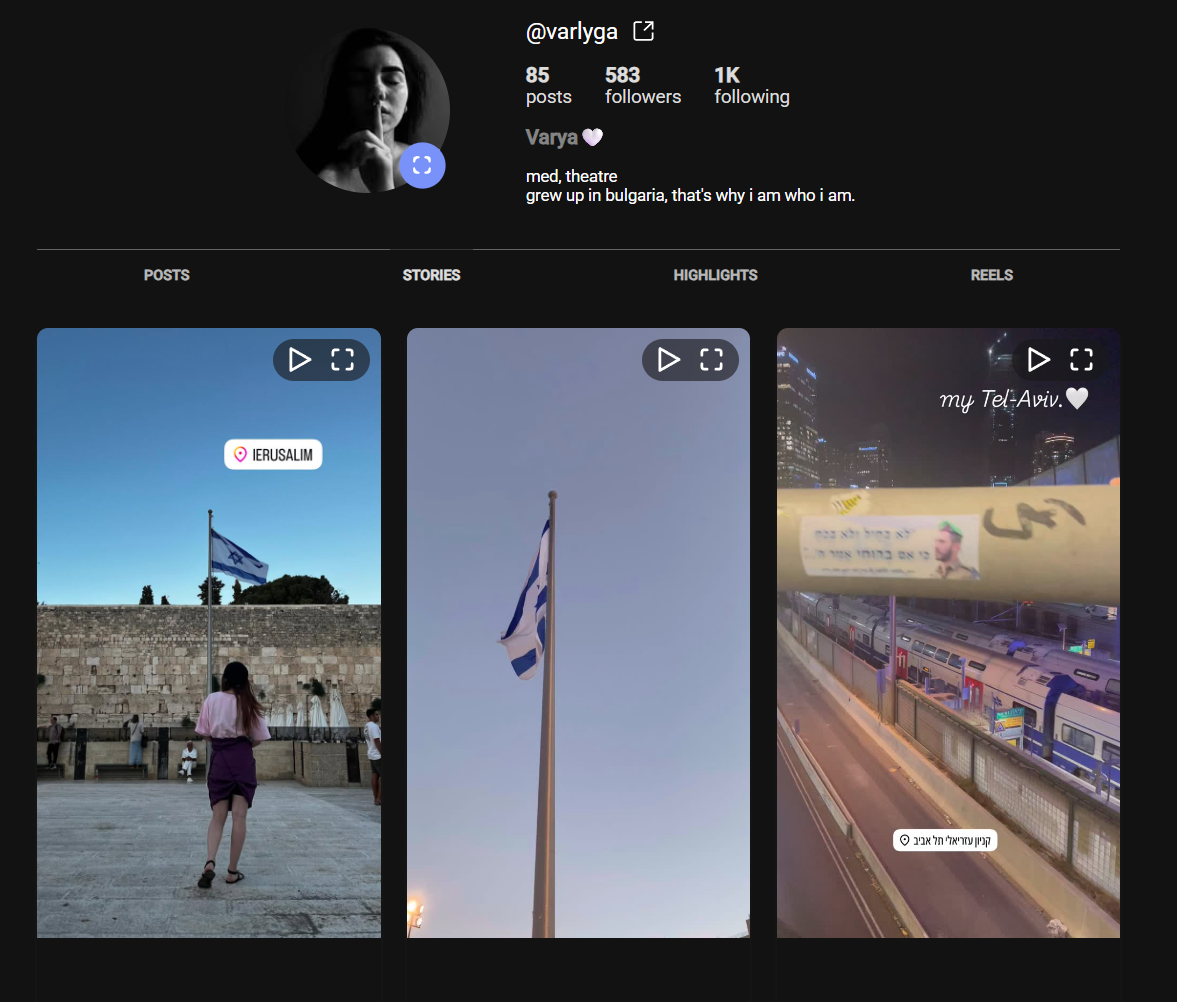The height and width of the screenshot is (1002, 1177).
Task: Expand the middle flag story to fullscreen
Action: click(711, 360)
